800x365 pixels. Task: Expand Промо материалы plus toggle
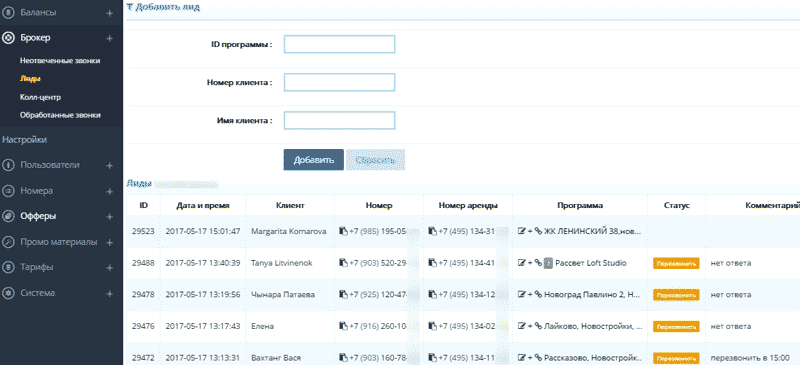click(x=109, y=242)
